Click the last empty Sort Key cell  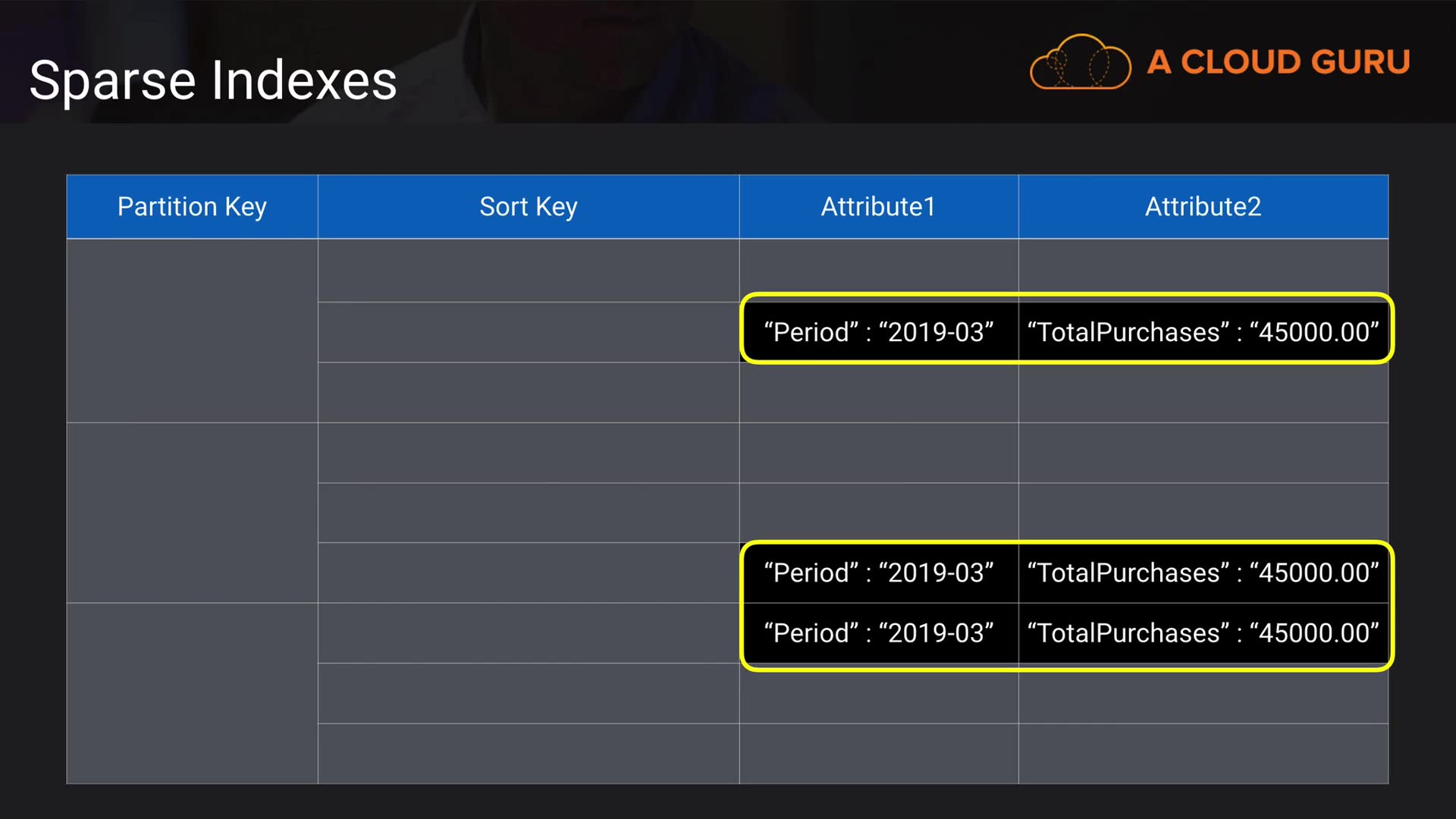pos(529,753)
